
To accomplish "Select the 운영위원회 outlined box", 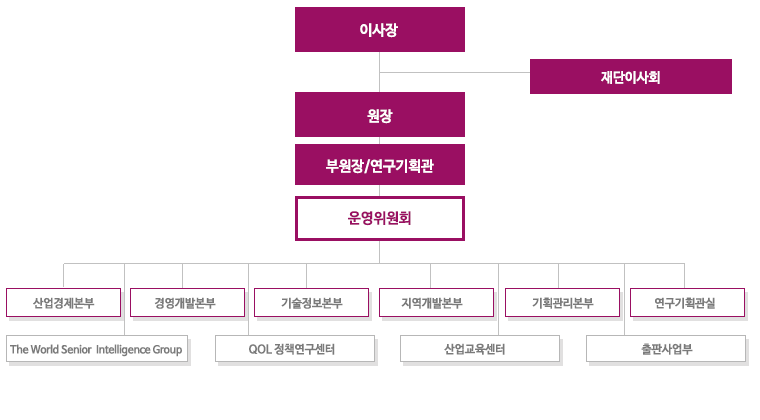I will coord(380,218).
